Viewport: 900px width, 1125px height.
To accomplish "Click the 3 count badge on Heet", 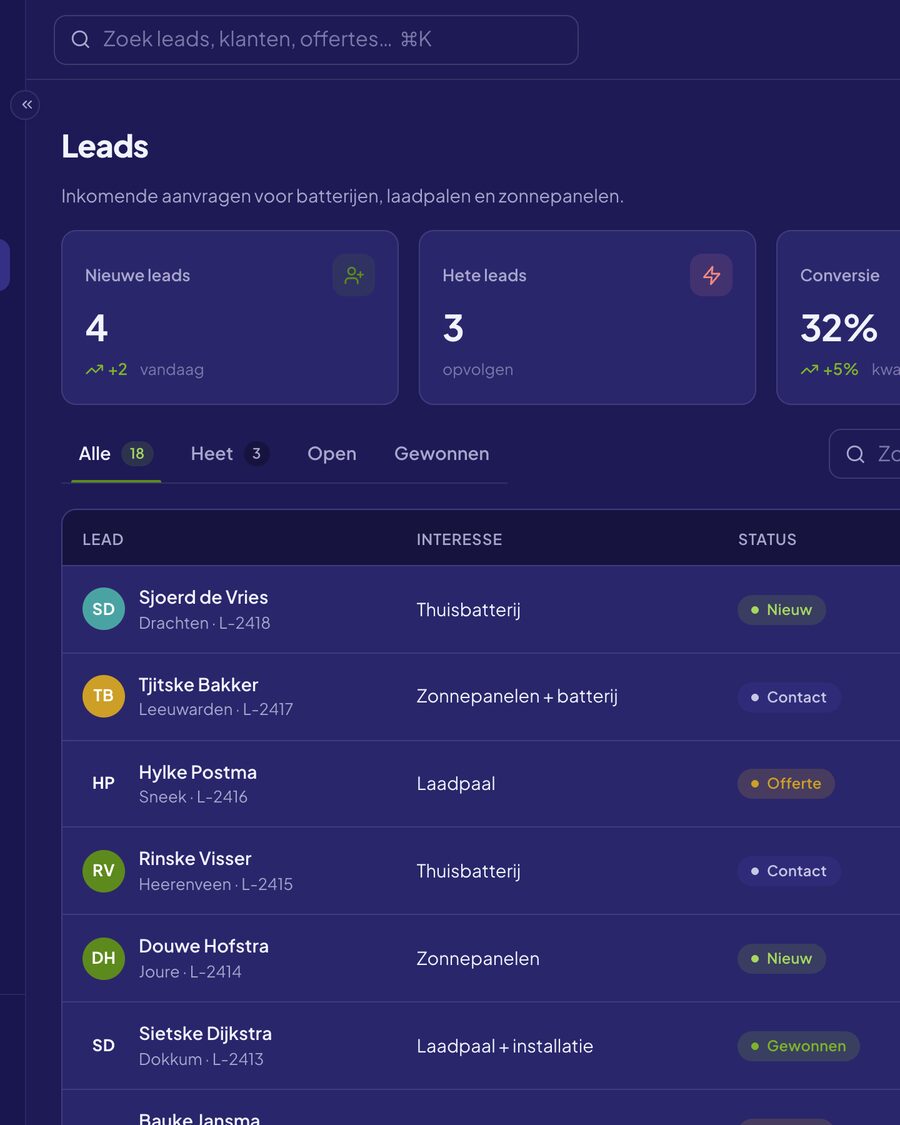I will coord(256,453).
